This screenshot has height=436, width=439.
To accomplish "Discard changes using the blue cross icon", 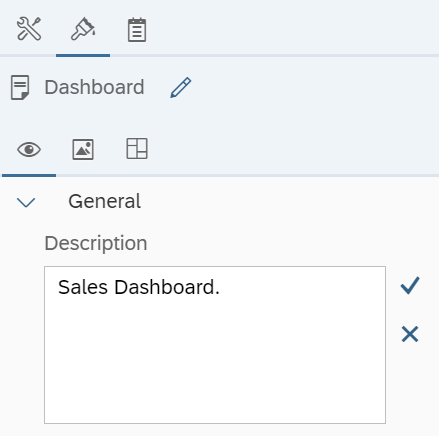I will tap(410, 334).
